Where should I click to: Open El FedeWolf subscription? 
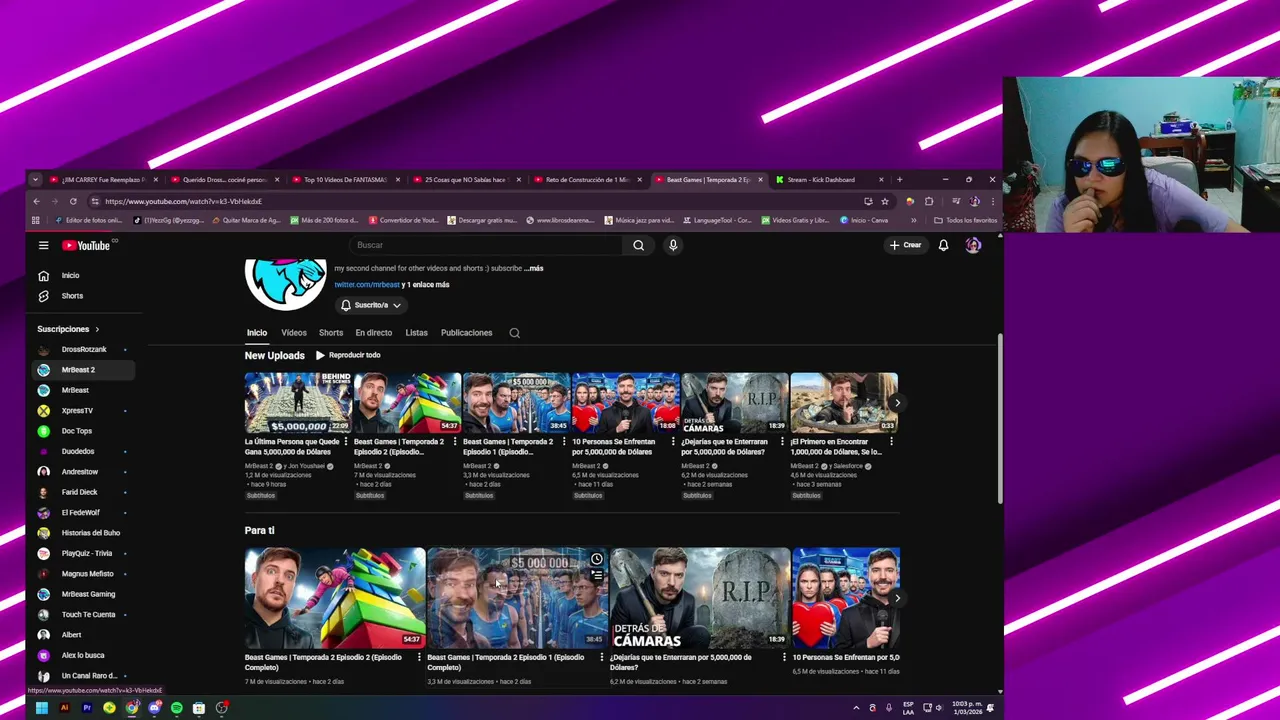82,512
